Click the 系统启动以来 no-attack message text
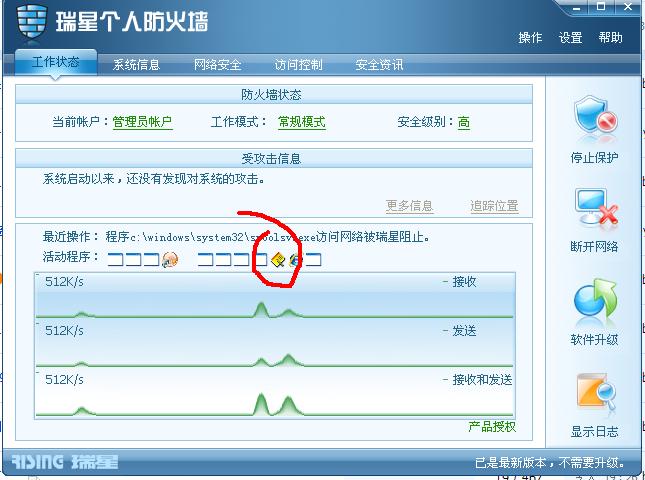 tap(154, 179)
